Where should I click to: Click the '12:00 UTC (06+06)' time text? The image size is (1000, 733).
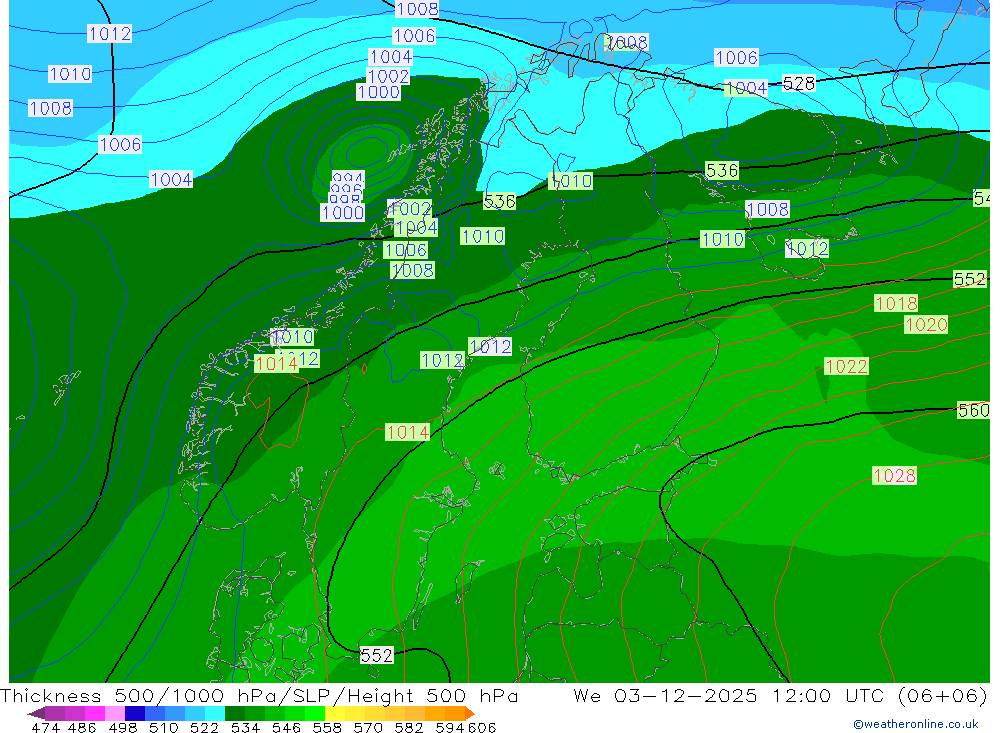coord(879,695)
